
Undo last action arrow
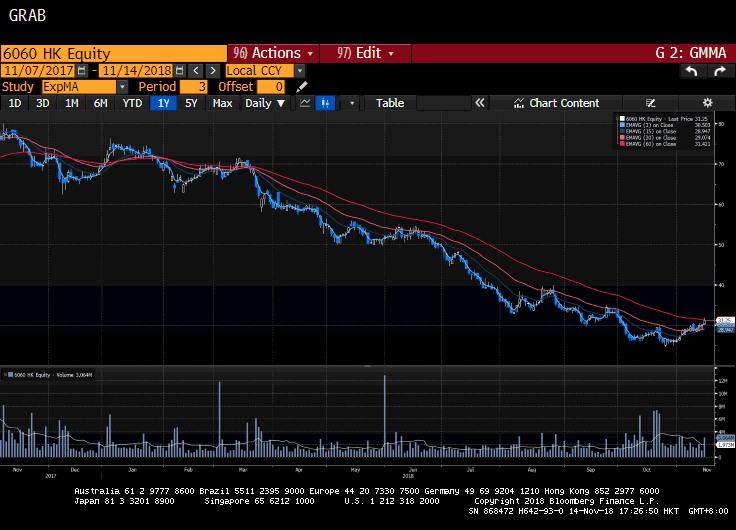point(692,71)
